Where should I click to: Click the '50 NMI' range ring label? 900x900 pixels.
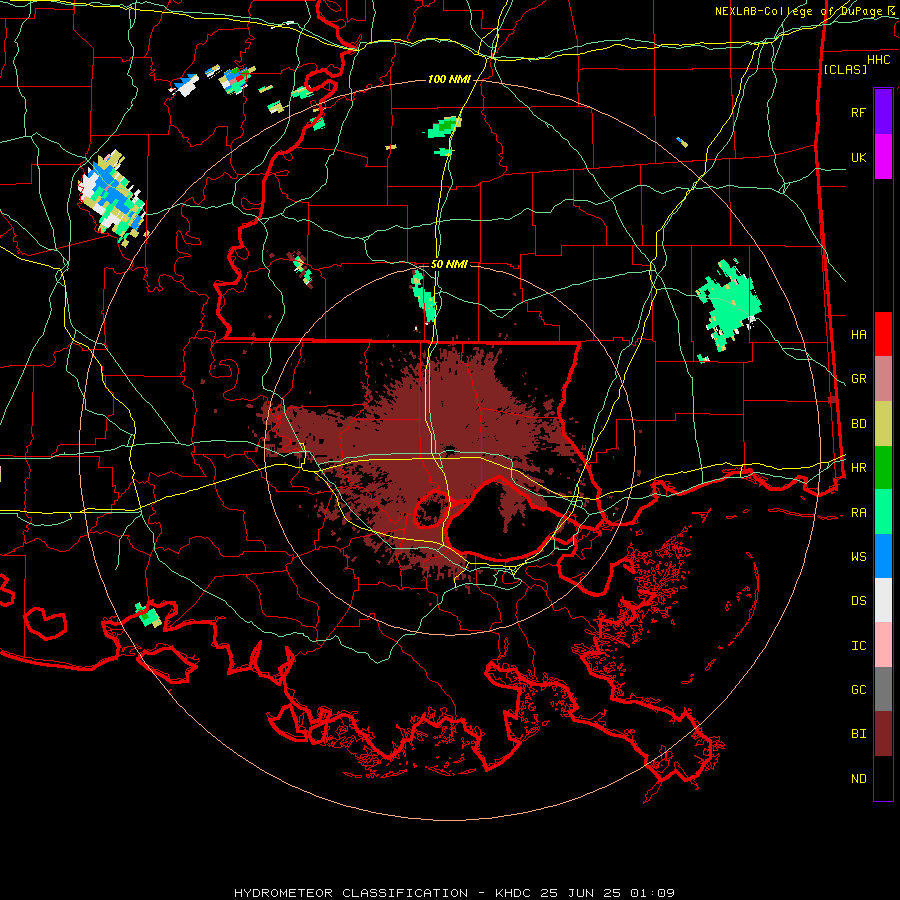(x=449, y=264)
